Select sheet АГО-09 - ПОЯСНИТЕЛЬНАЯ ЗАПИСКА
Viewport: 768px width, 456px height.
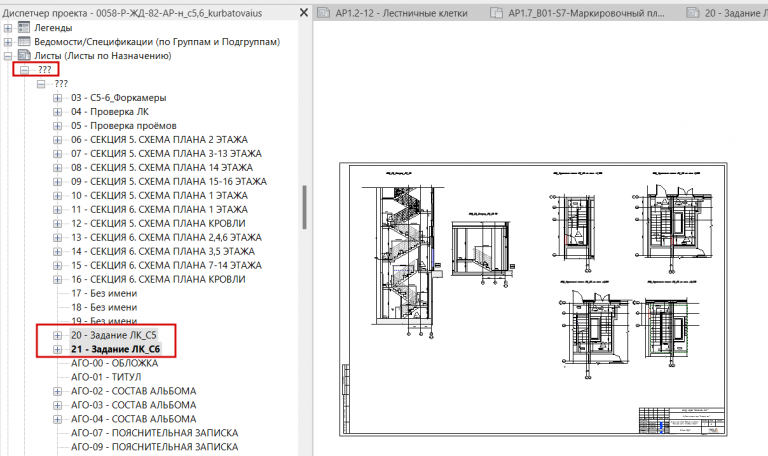tap(154, 447)
